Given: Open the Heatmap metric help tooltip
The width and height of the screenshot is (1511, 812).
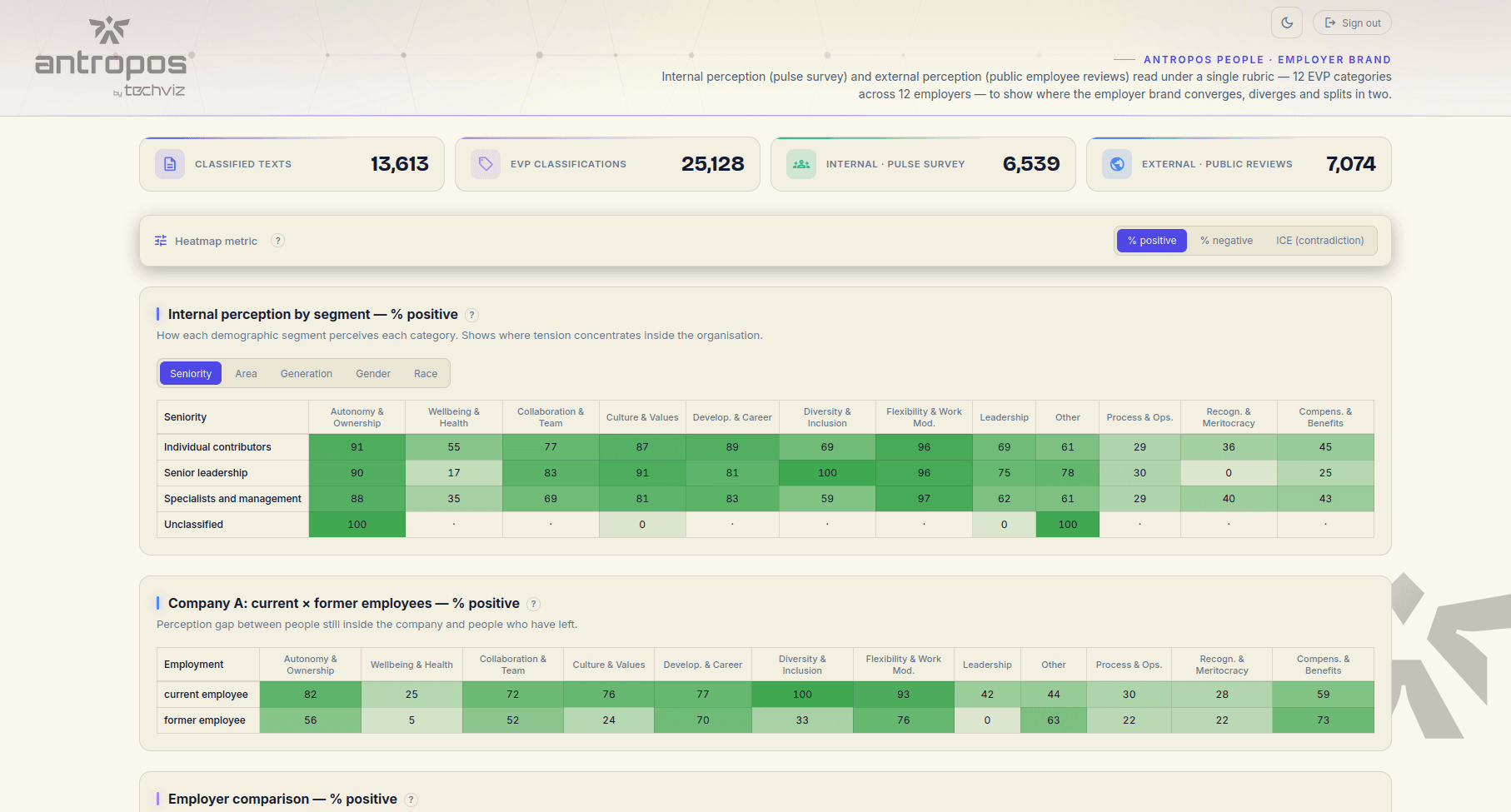Looking at the screenshot, I should point(278,241).
